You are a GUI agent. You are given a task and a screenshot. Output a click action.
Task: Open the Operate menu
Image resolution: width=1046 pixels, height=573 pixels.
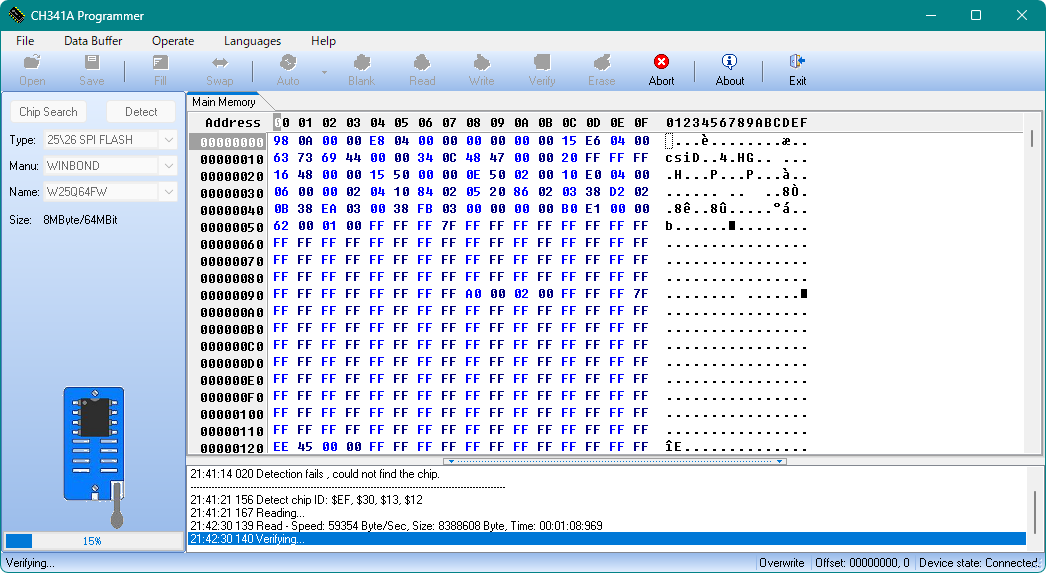(173, 41)
